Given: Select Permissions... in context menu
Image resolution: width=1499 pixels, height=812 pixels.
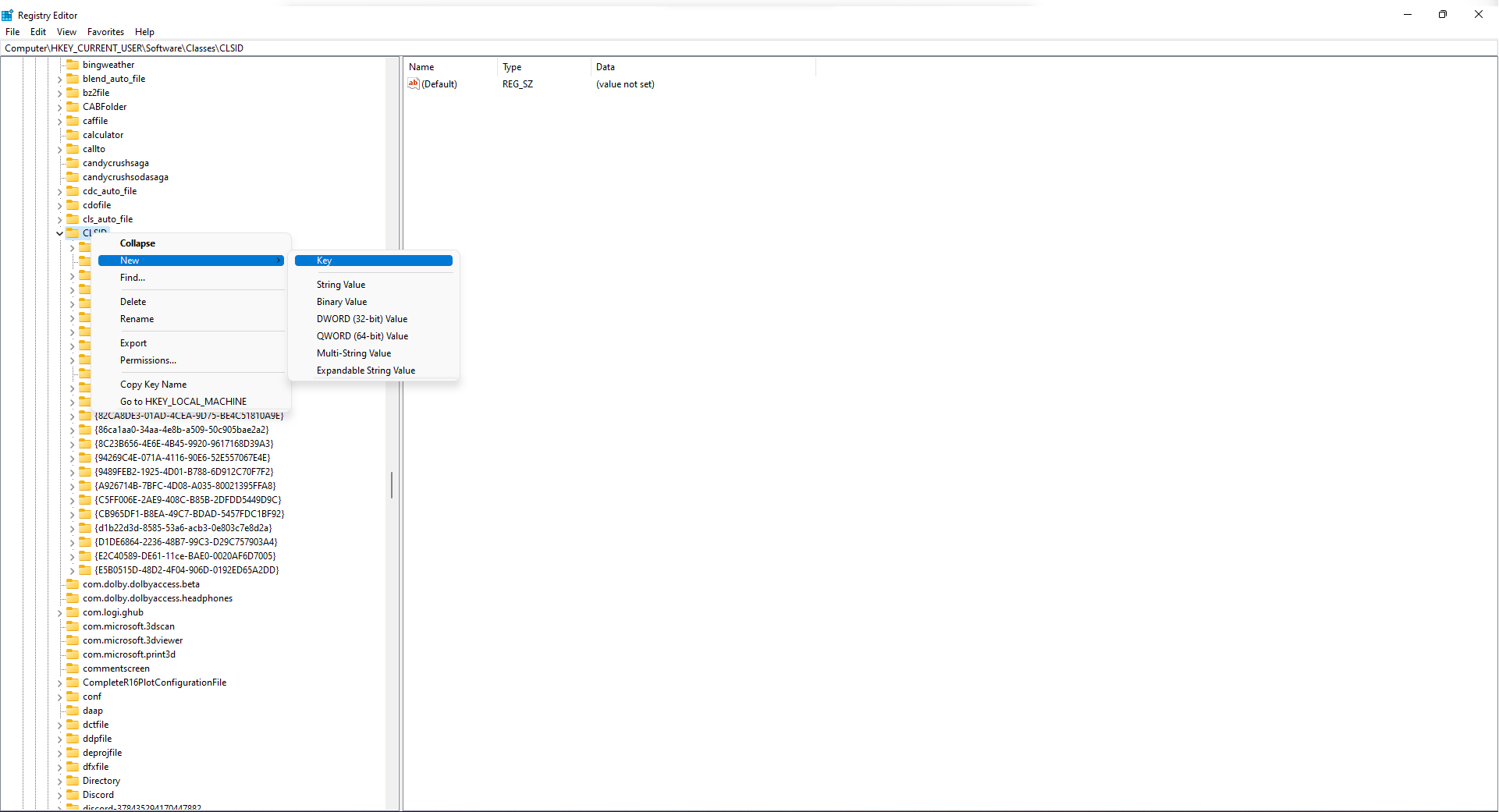Looking at the screenshot, I should (191, 360).
